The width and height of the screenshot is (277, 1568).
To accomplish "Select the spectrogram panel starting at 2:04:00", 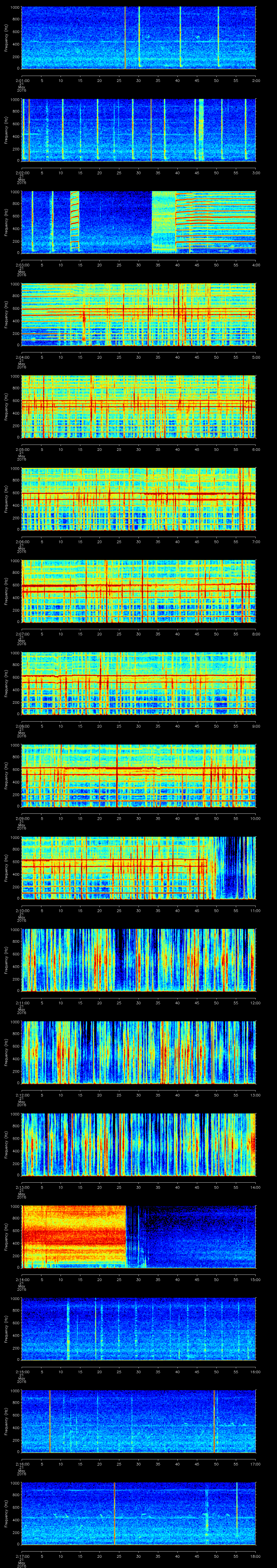I will [139, 314].
